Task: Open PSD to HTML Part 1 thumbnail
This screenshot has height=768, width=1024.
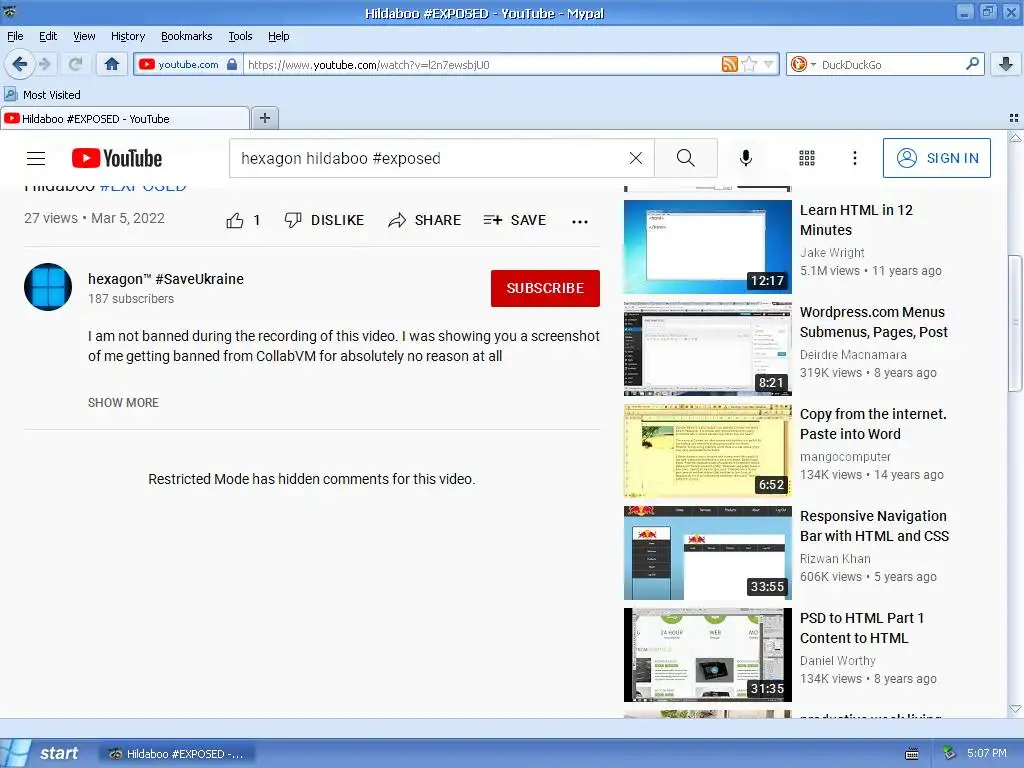Action: tap(708, 654)
